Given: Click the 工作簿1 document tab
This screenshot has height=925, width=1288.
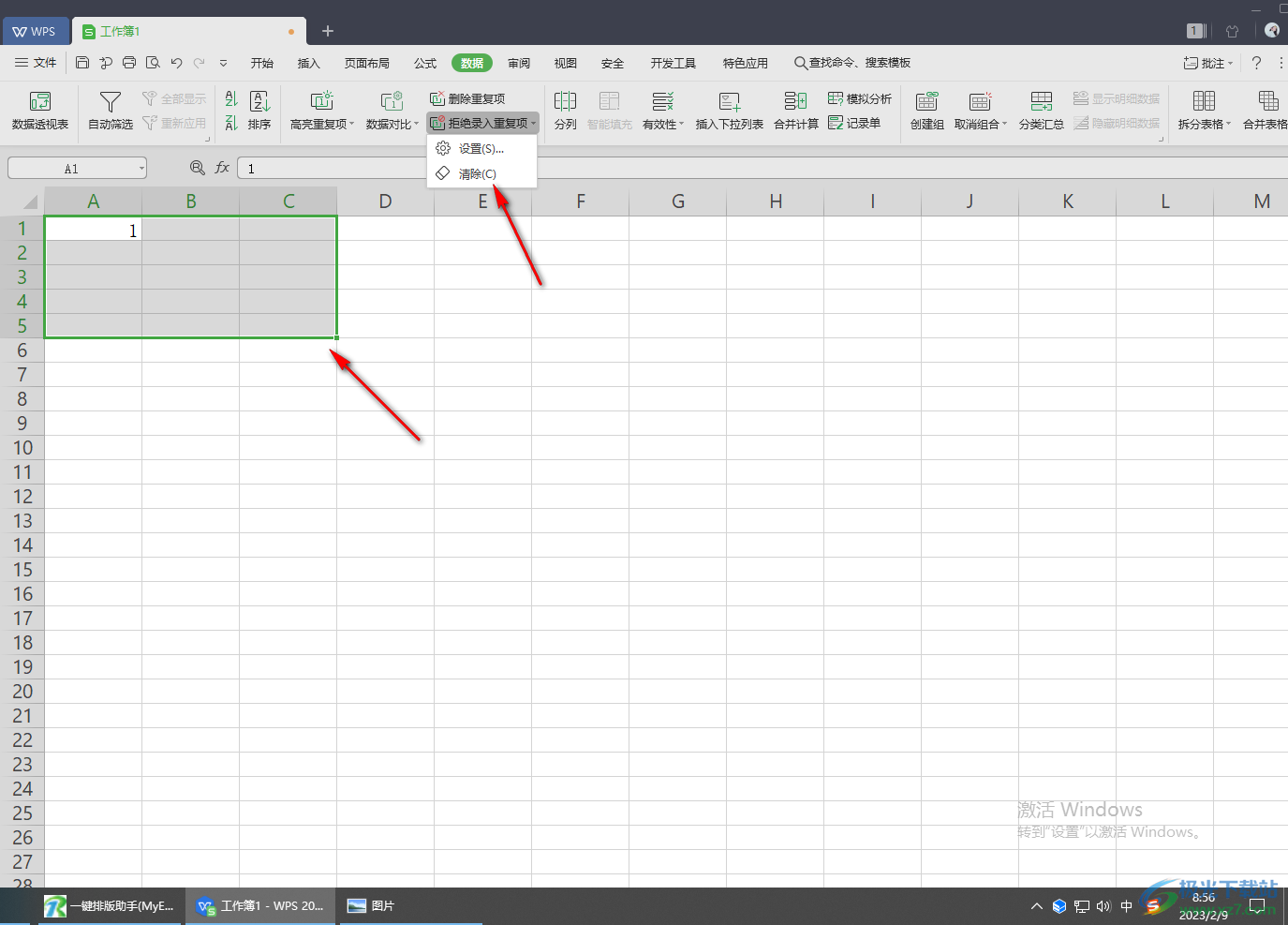Looking at the screenshot, I should [189, 31].
